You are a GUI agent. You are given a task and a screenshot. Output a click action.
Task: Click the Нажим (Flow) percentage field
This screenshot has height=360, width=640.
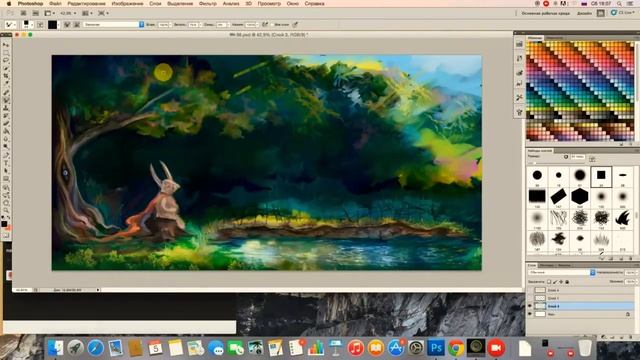tap(252, 24)
